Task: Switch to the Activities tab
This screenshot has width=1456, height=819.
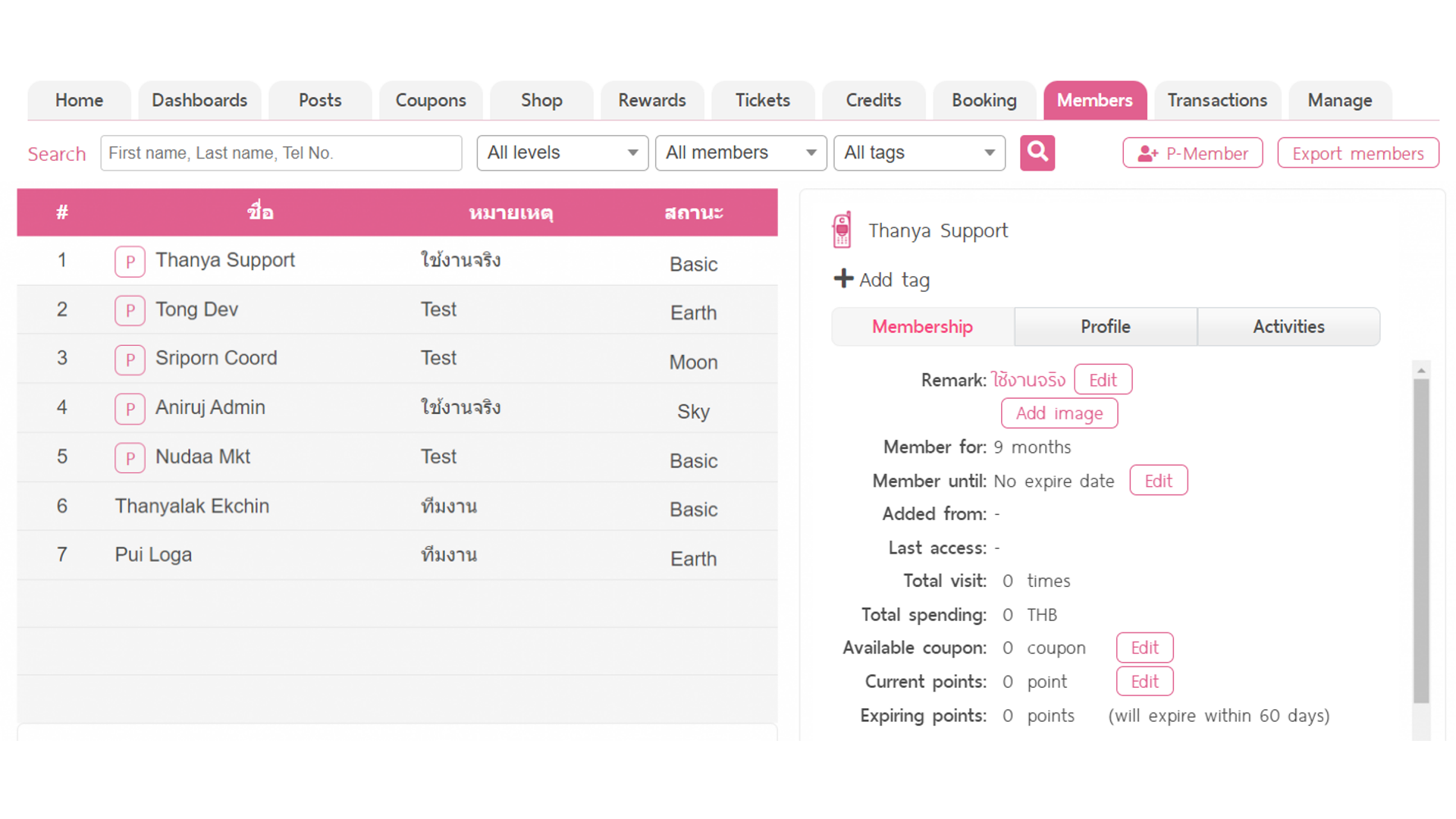Action: pyautogui.click(x=1288, y=326)
